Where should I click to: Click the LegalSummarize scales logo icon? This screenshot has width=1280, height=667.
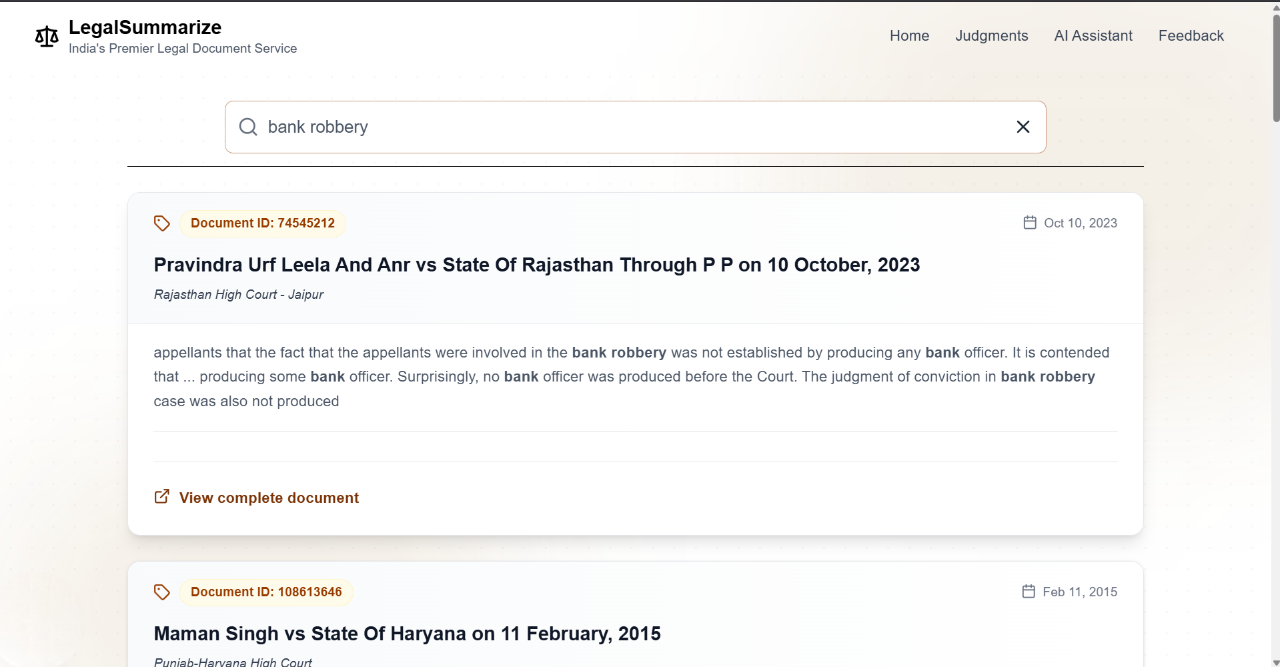(47, 37)
